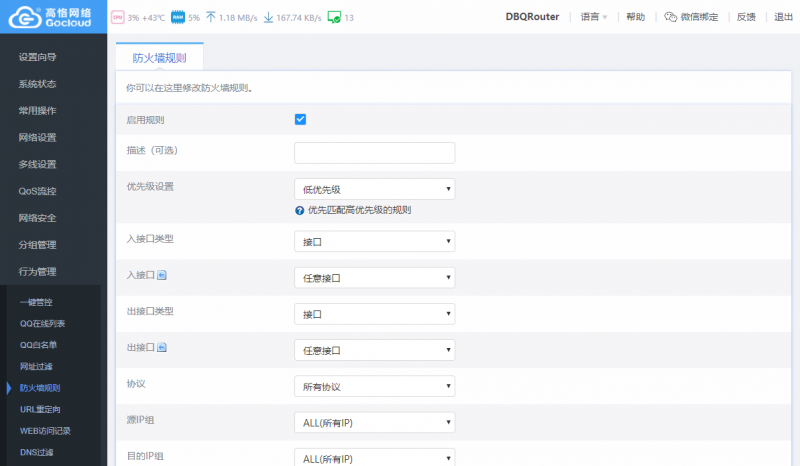Click the icon next to 入接口 label
Screen dimensions: 800x466
162,275
